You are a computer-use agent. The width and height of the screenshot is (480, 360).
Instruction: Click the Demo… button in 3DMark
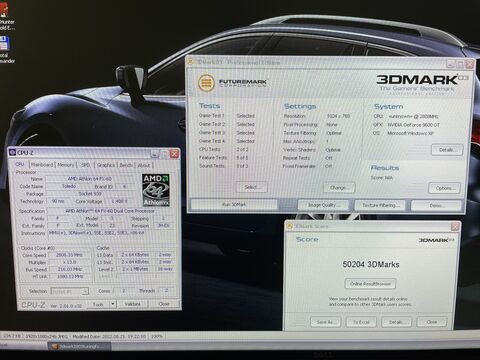[x=436, y=205]
